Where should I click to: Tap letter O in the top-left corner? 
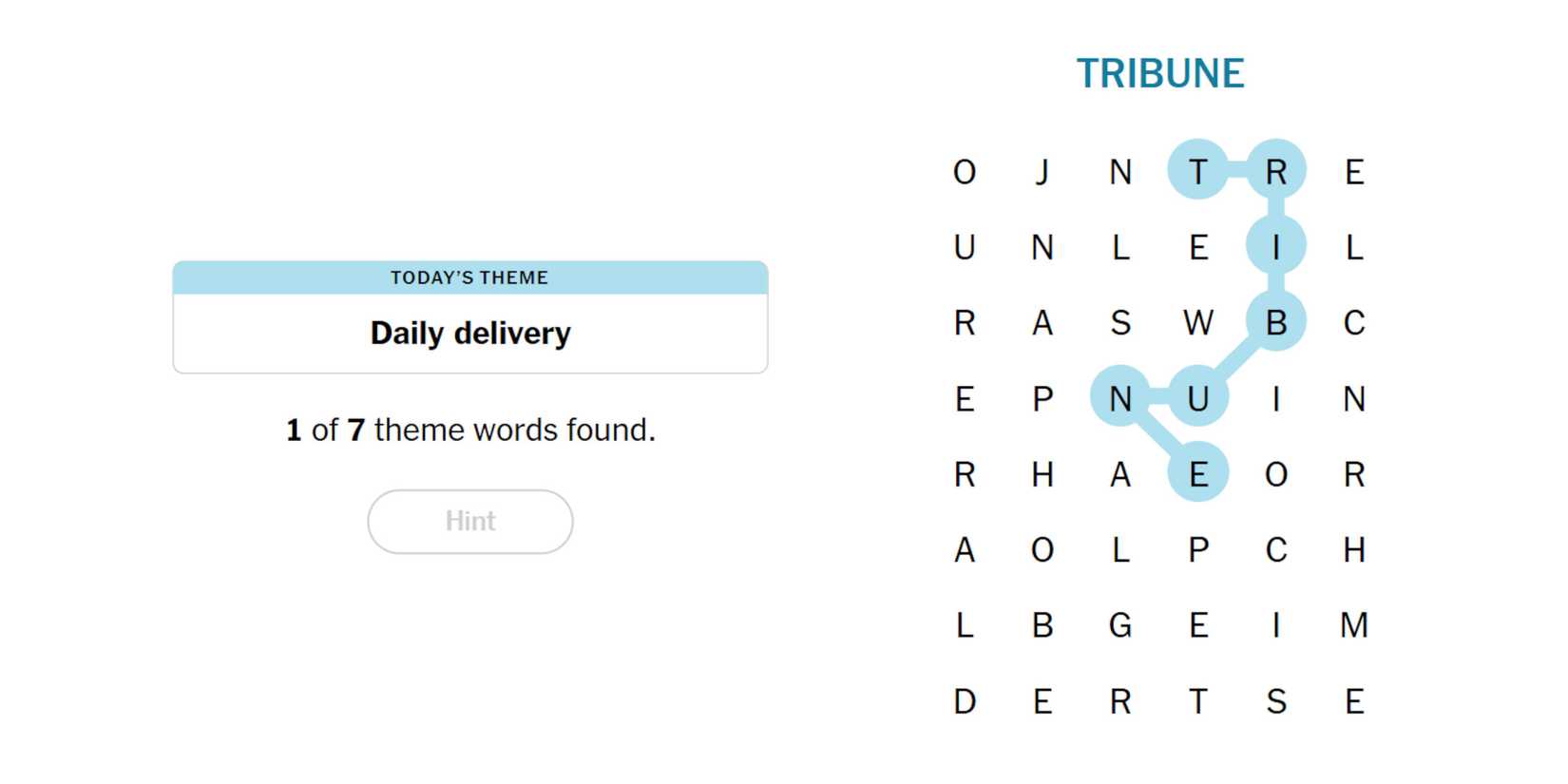tap(965, 171)
